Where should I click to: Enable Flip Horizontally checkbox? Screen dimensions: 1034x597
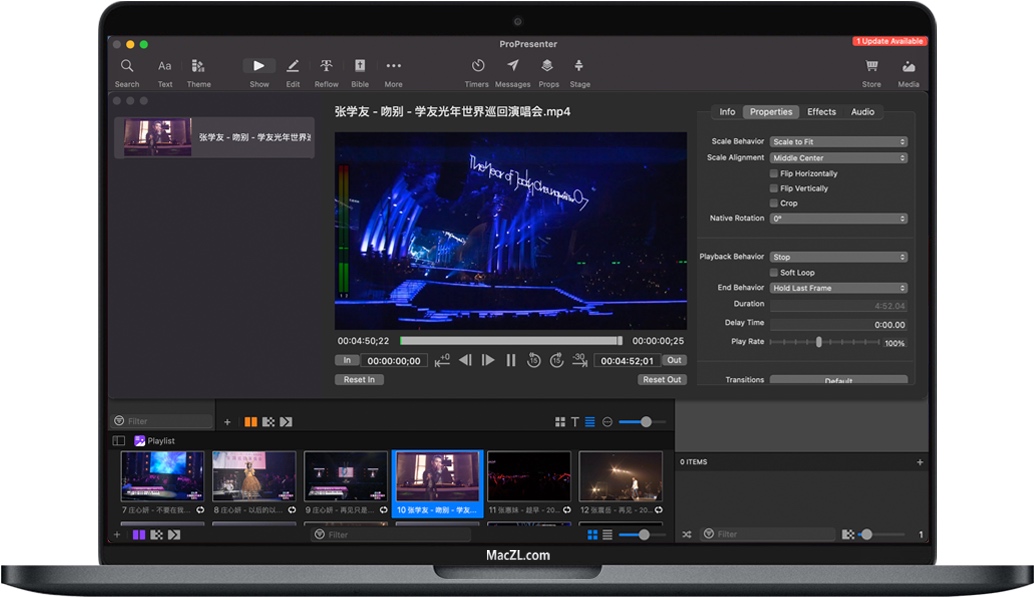[x=774, y=173]
